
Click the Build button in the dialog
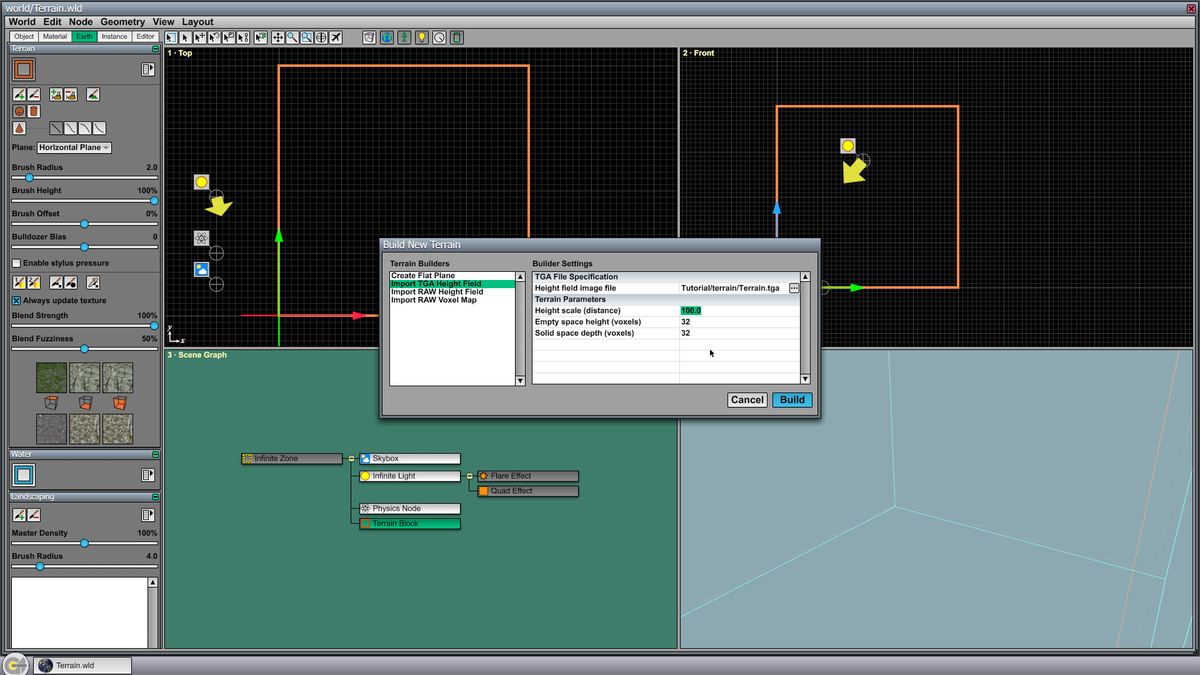[791, 399]
